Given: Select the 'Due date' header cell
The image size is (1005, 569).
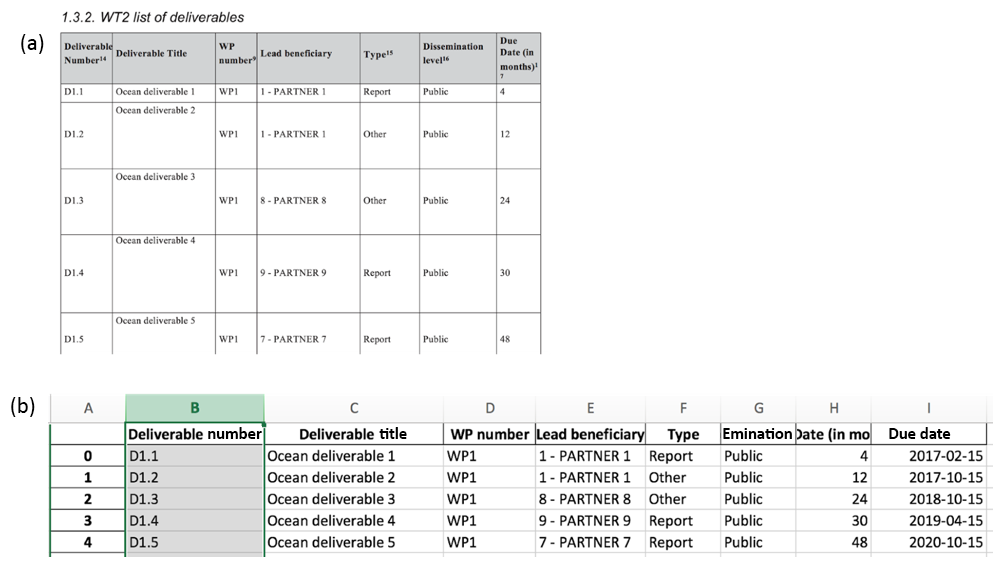Looking at the screenshot, I should click(919, 434).
